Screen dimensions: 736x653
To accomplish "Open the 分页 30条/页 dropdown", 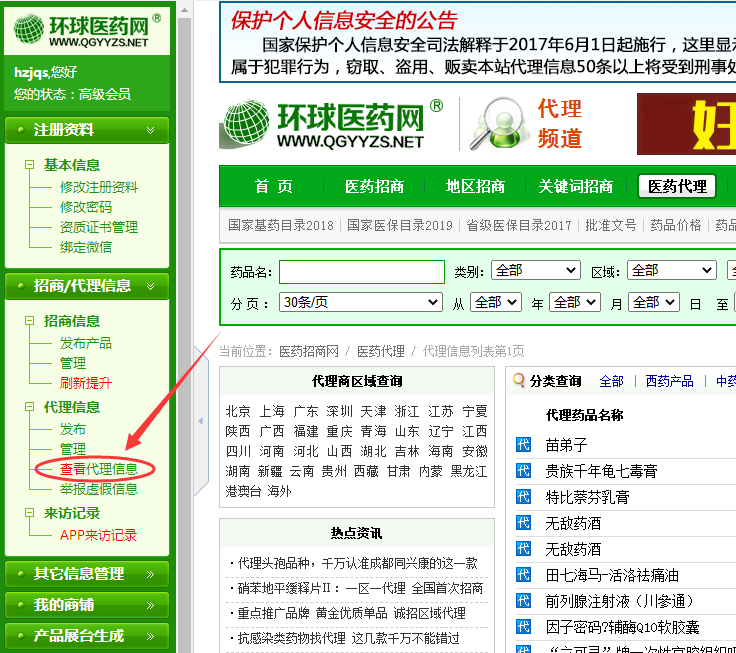I will point(360,302).
